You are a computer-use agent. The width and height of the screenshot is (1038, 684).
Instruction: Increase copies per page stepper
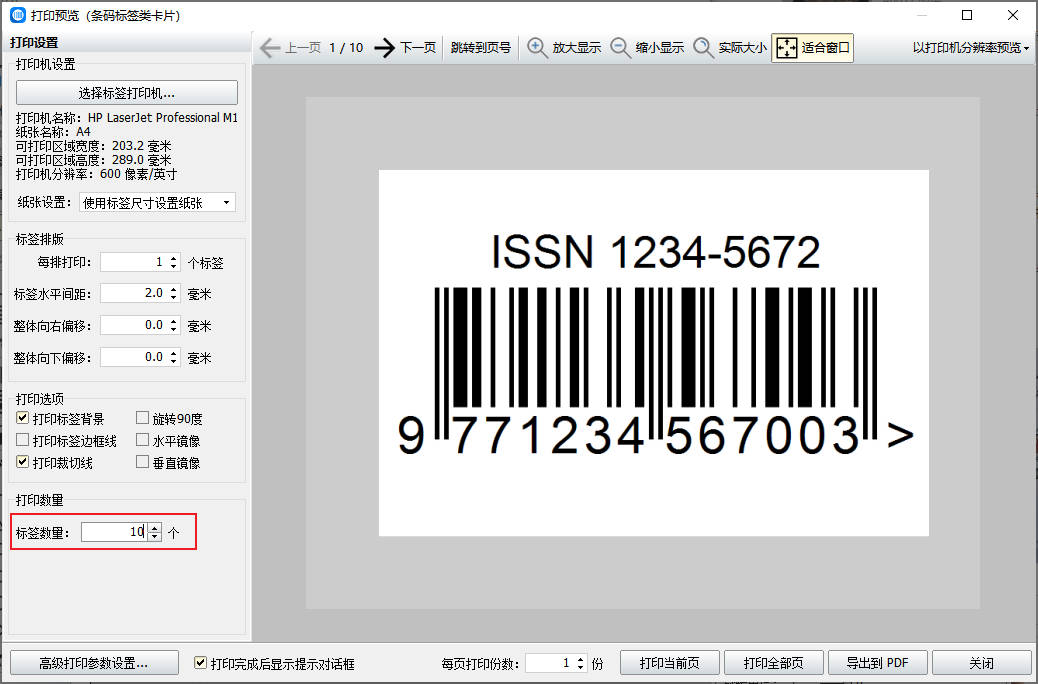pyautogui.click(x=581, y=658)
